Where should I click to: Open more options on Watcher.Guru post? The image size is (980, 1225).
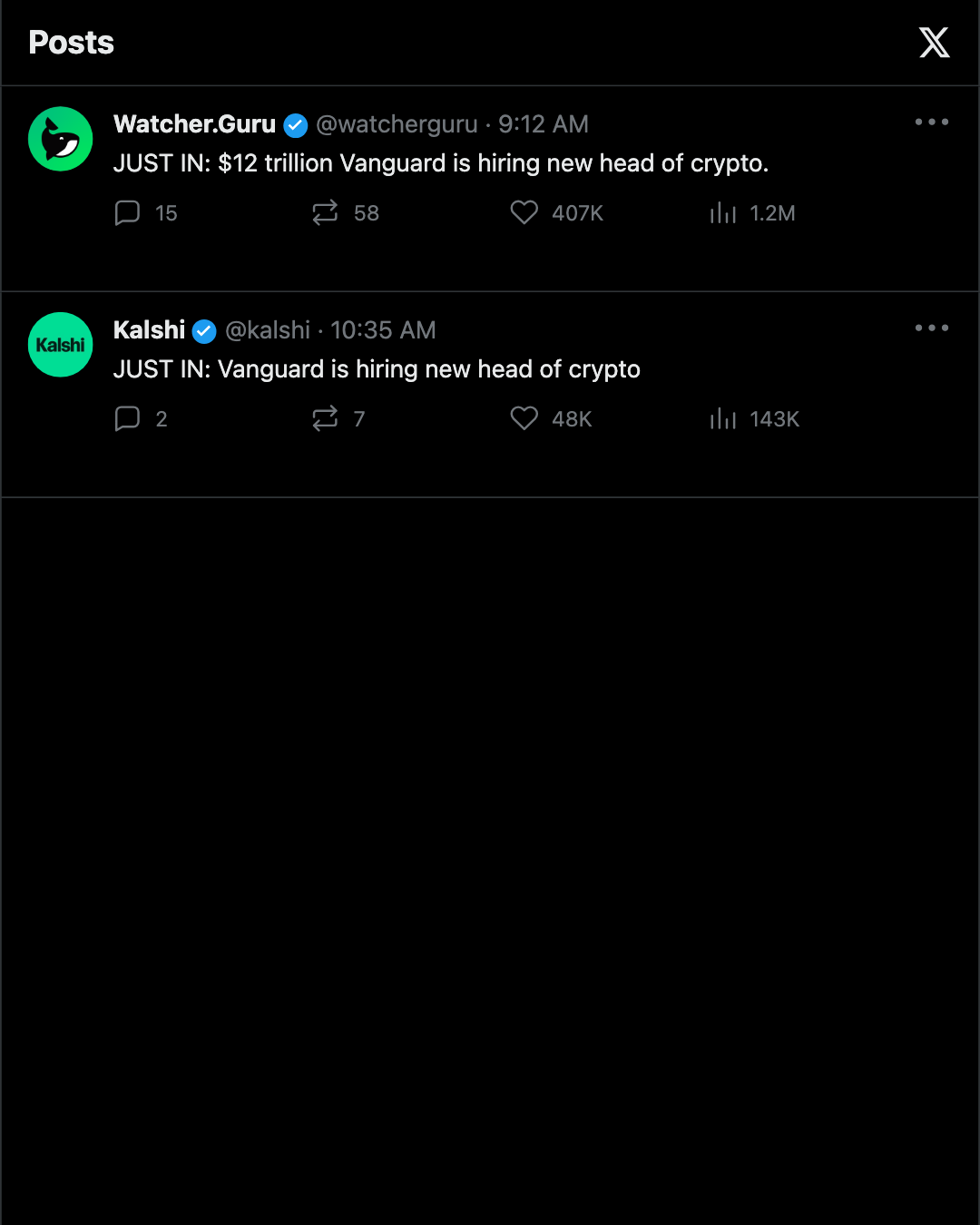click(932, 122)
